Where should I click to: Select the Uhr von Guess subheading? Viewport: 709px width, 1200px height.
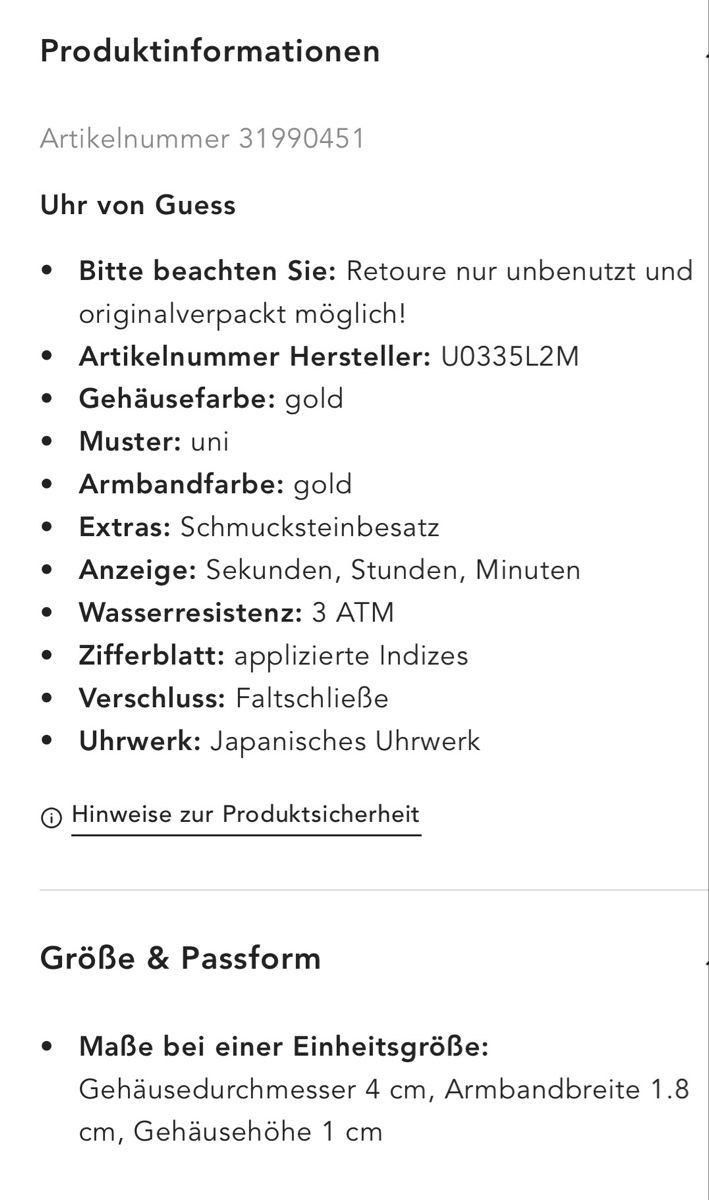coord(138,205)
